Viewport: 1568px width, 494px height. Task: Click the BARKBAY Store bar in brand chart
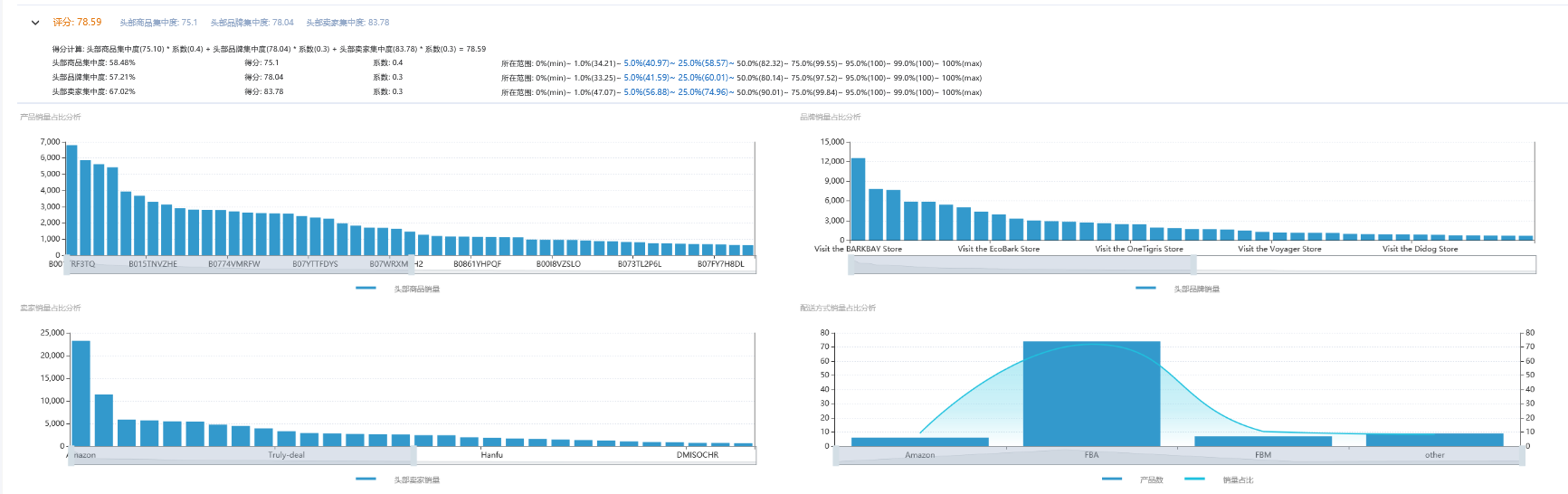pyautogui.click(x=858, y=199)
